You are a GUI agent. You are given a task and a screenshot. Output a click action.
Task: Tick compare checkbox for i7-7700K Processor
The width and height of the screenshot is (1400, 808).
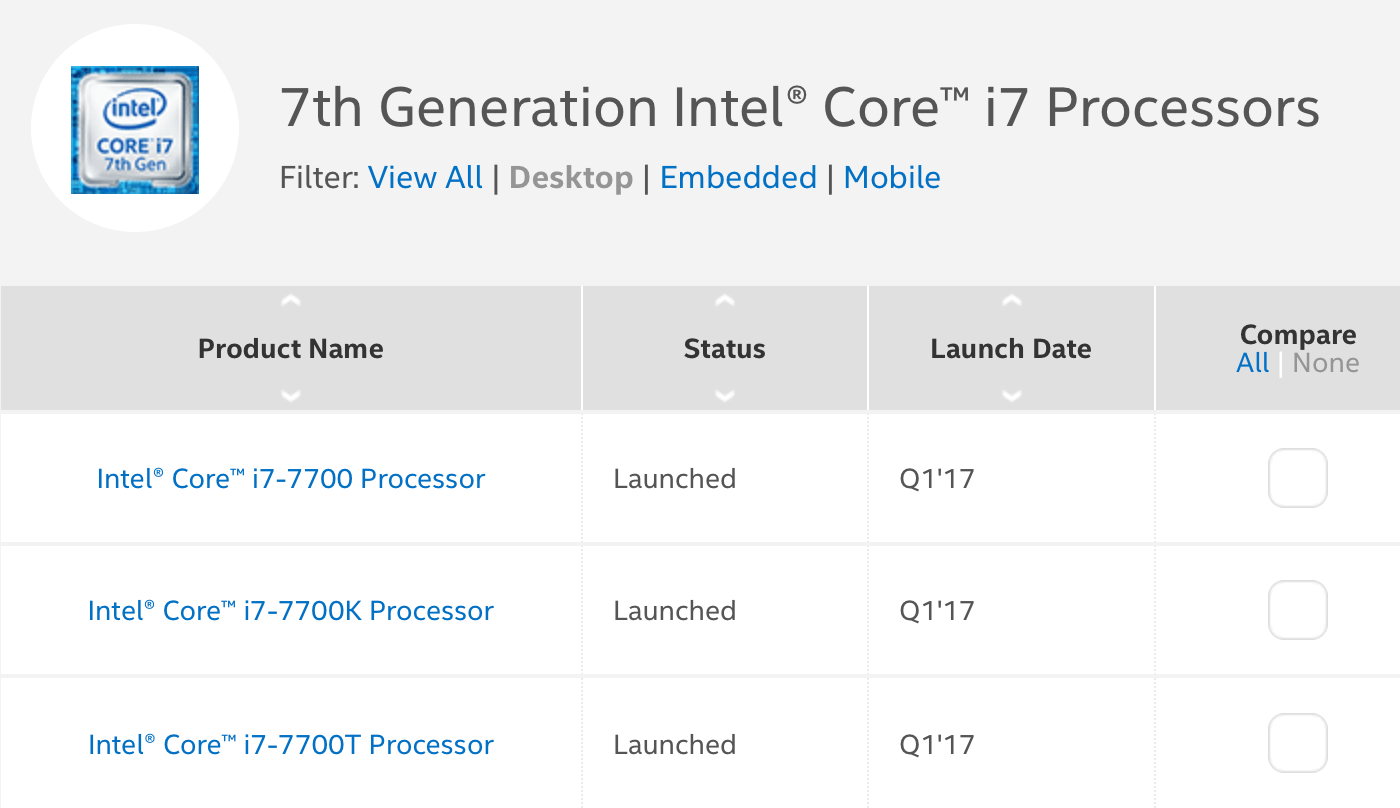(1297, 610)
